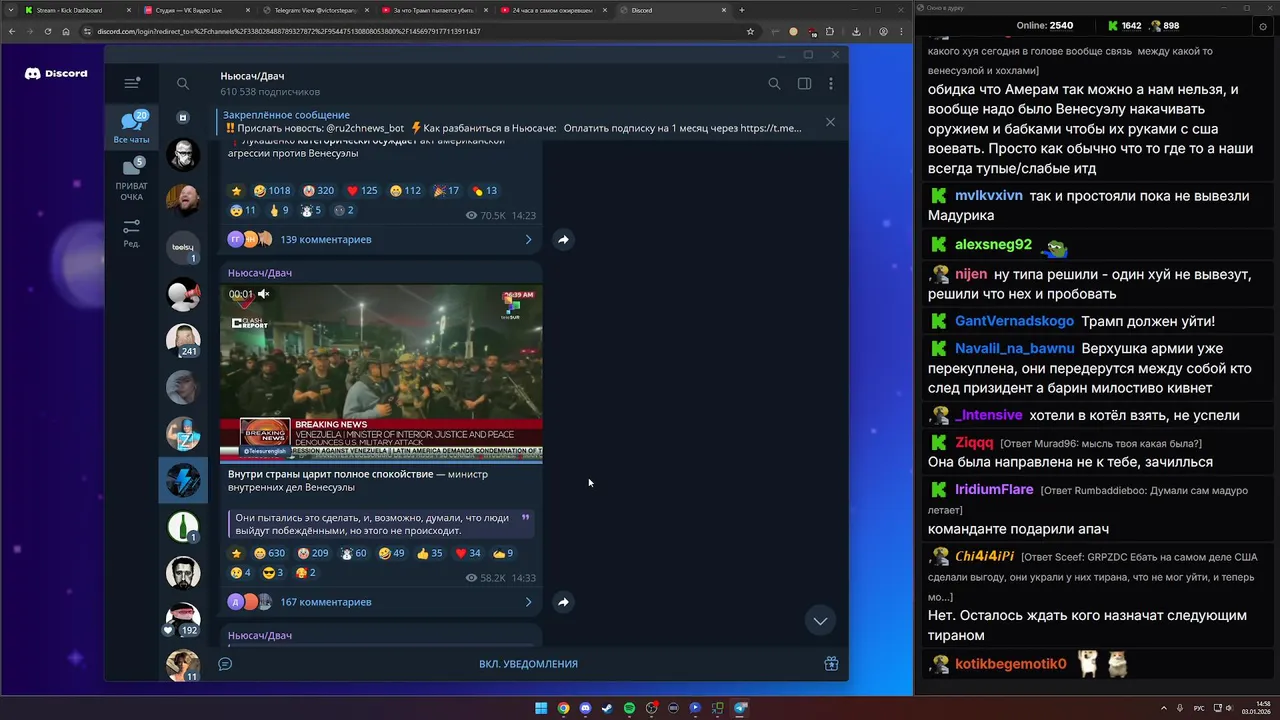This screenshot has width=1280, height=720.
Task: Open the green bottle avatar chat
Action: click(183, 526)
